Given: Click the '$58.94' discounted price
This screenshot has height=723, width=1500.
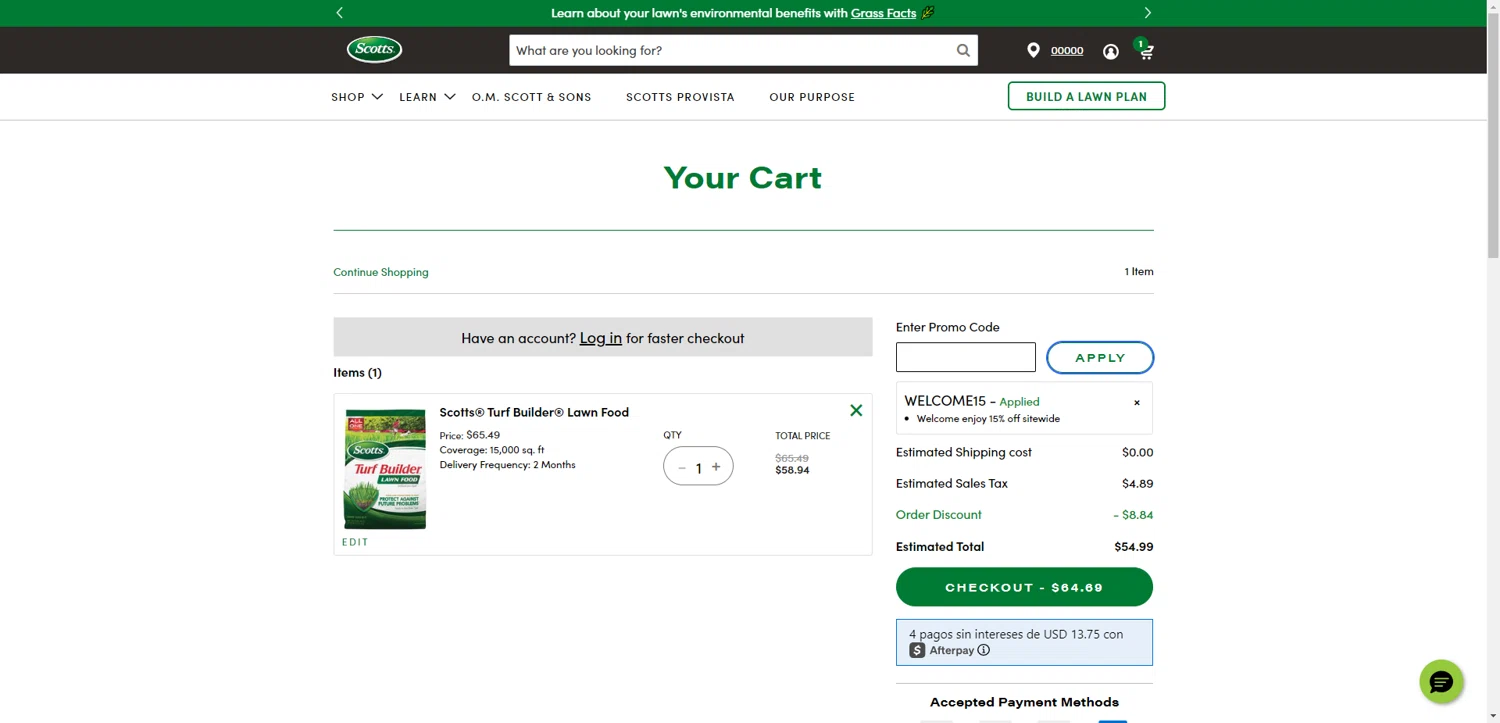Looking at the screenshot, I should (792, 470).
